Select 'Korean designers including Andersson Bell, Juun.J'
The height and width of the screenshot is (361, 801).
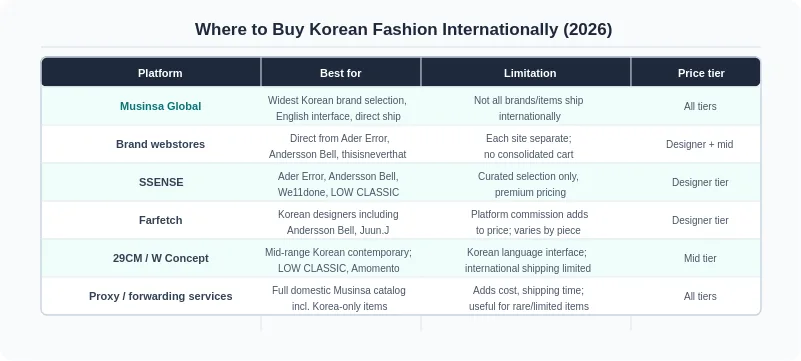(338, 222)
